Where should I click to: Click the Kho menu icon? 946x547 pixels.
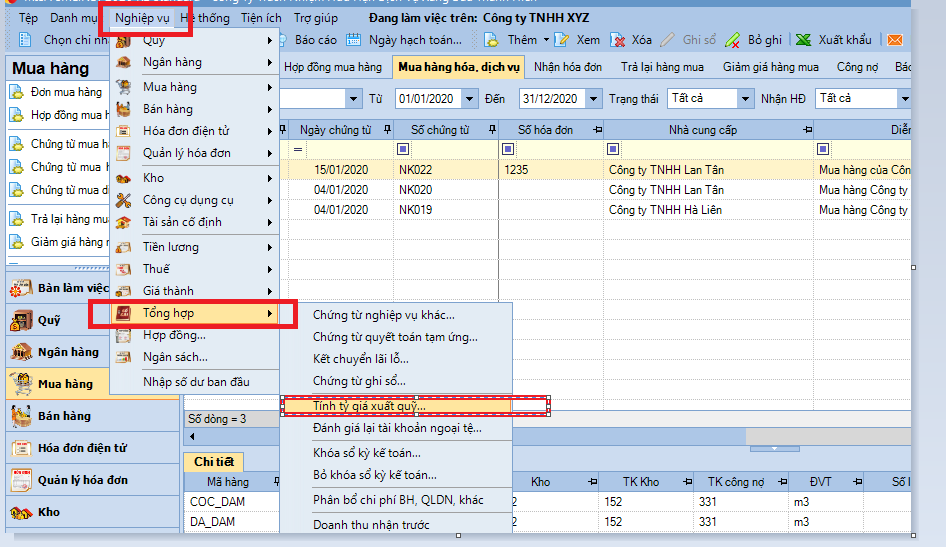[x=124, y=178]
